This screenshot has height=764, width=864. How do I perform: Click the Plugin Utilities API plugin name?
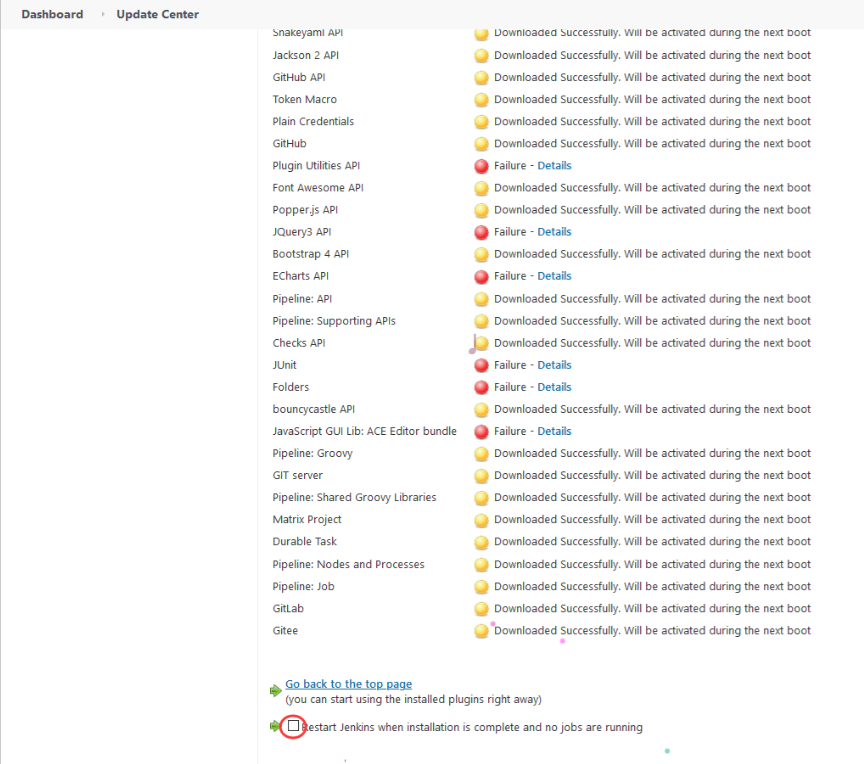[x=316, y=165]
